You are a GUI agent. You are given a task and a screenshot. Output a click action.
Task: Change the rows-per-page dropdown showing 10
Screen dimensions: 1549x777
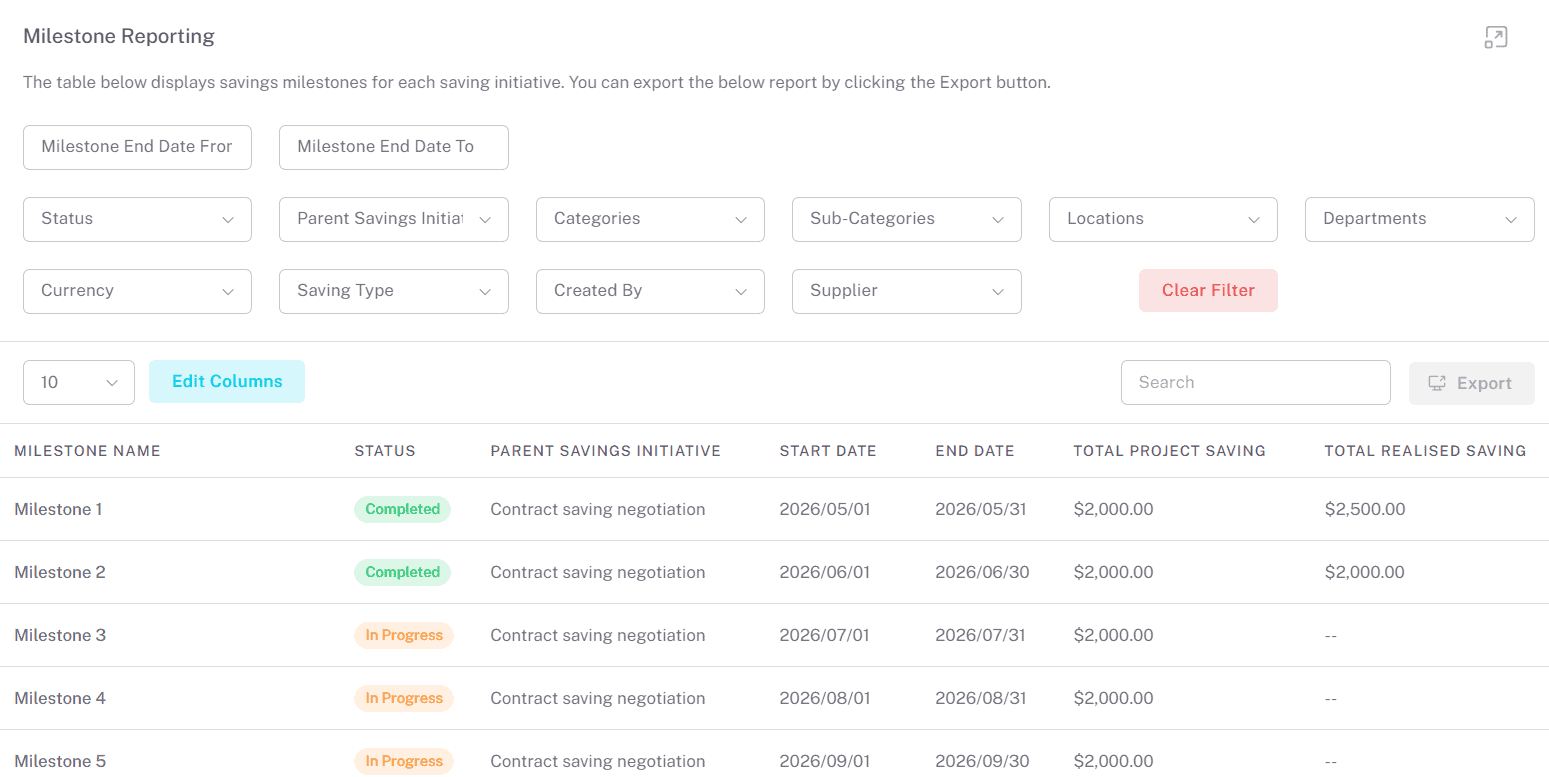point(79,382)
